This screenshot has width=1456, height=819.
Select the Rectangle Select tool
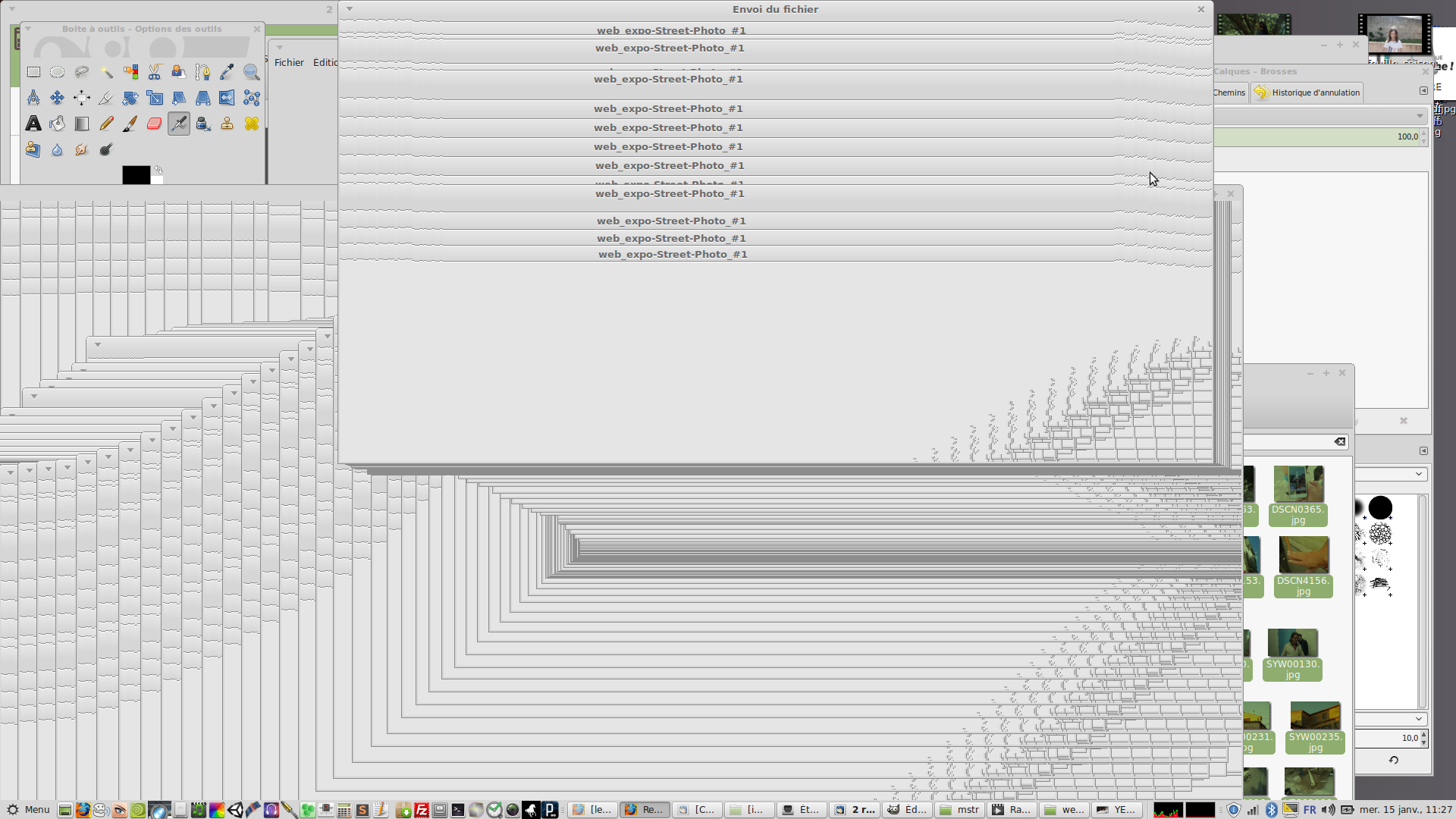click(x=33, y=72)
